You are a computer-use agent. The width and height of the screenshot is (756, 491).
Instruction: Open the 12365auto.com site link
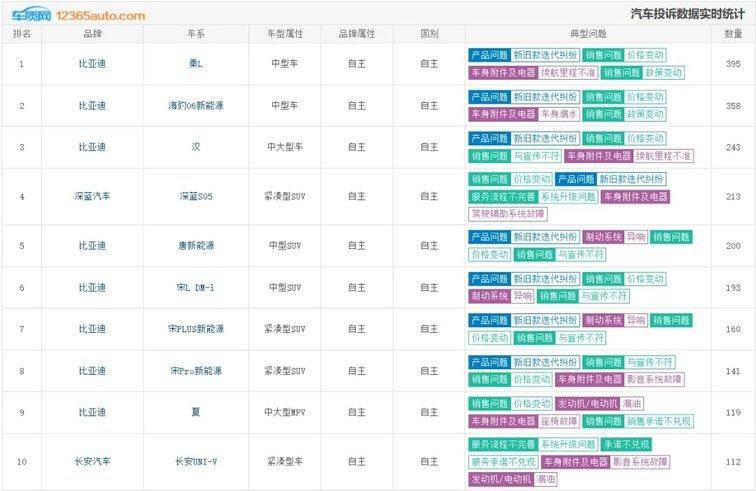(100, 16)
